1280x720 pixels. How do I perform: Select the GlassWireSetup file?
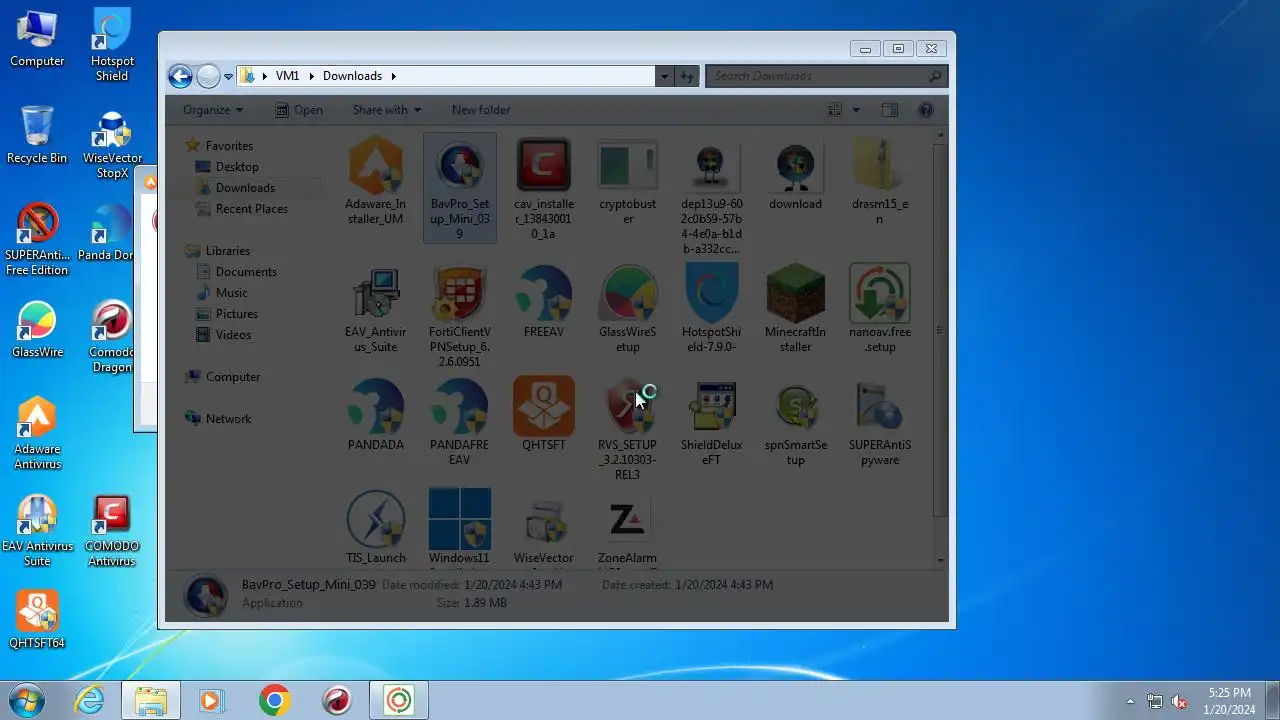click(627, 311)
